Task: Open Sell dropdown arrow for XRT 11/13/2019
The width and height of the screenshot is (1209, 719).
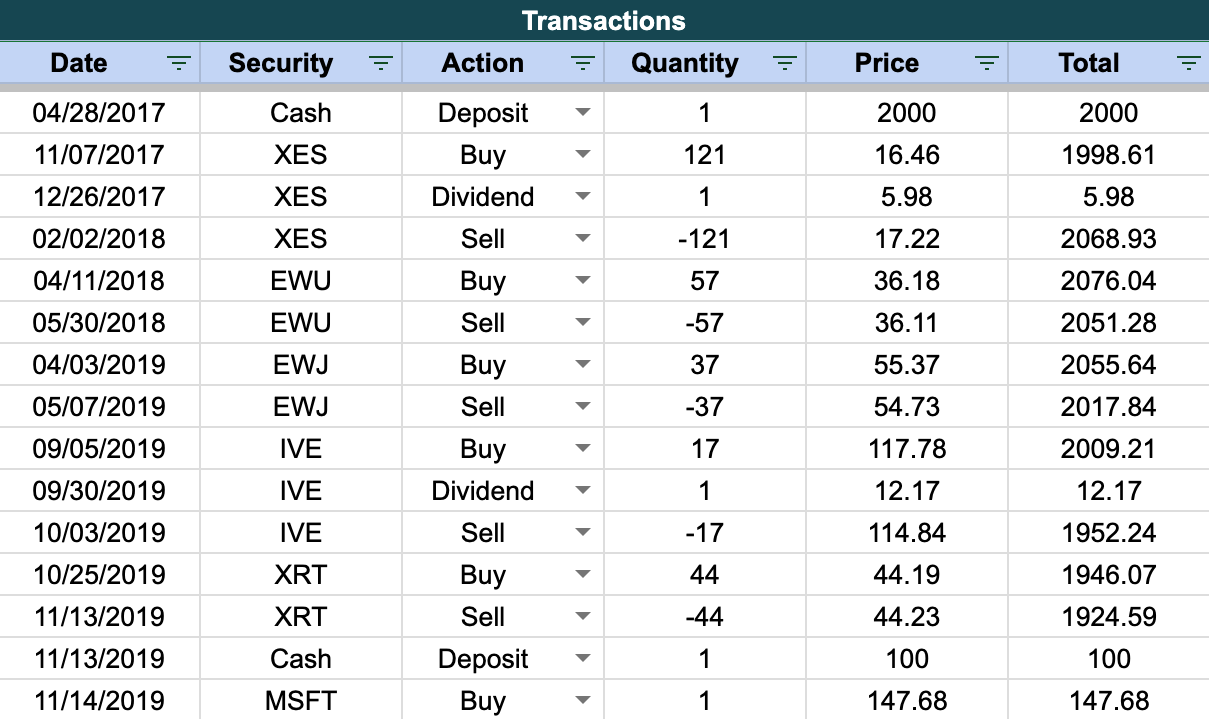Action: pyautogui.click(x=583, y=617)
